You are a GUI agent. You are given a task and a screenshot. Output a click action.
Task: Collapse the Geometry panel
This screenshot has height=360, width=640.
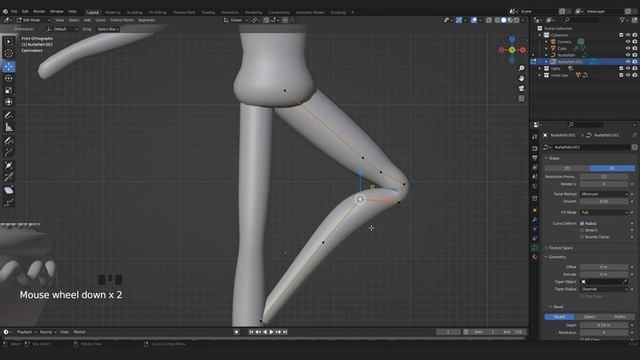tap(556, 257)
